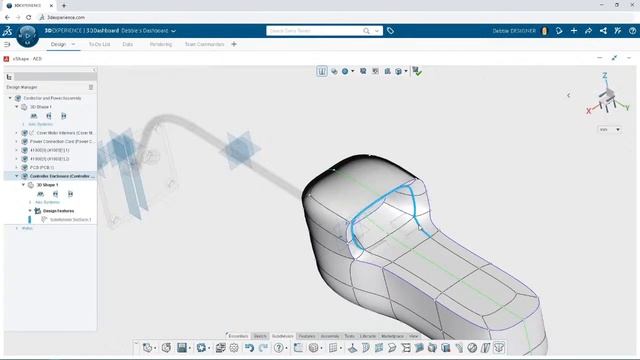Expand the PCB tree node
The width and height of the screenshot is (640, 360).
pyautogui.click(x=17, y=168)
